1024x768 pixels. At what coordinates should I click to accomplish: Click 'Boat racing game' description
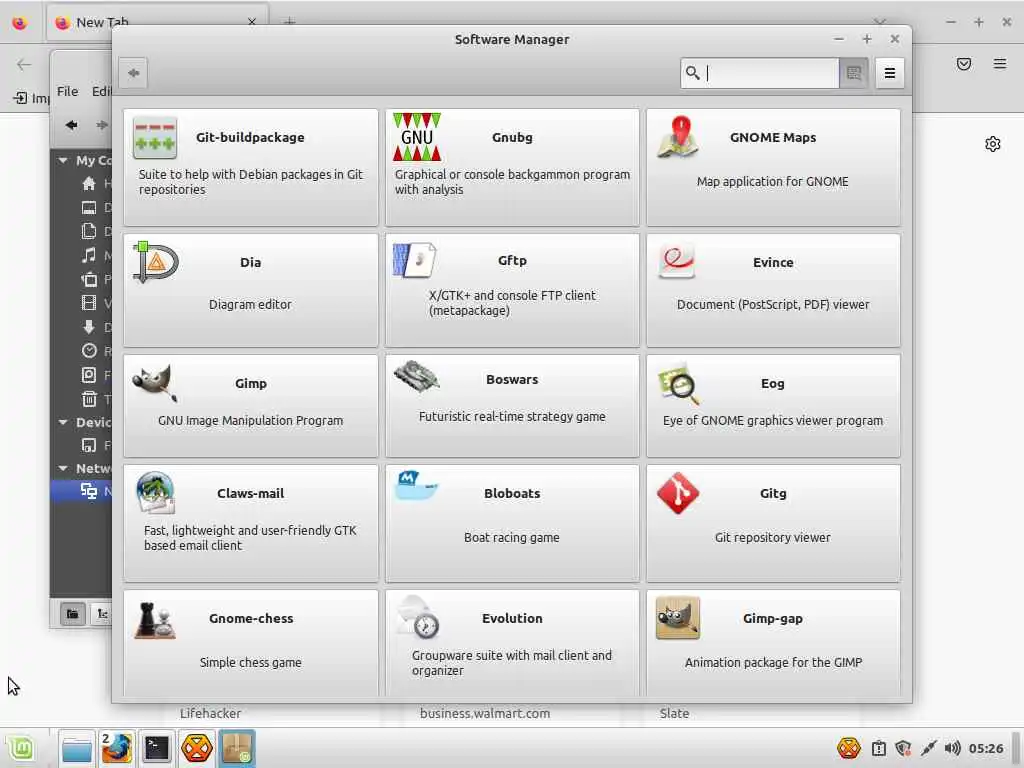tap(511, 537)
